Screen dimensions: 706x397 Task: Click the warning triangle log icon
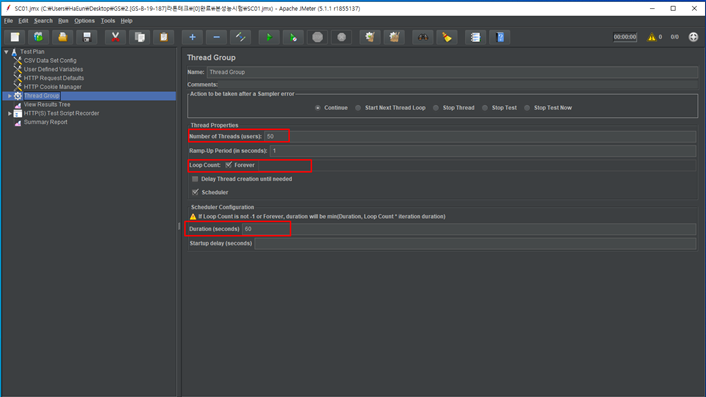point(652,37)
